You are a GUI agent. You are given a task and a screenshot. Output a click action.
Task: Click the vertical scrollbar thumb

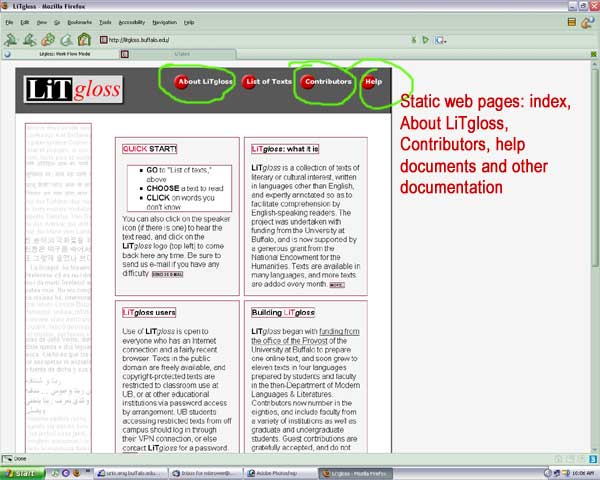point(595,166)
